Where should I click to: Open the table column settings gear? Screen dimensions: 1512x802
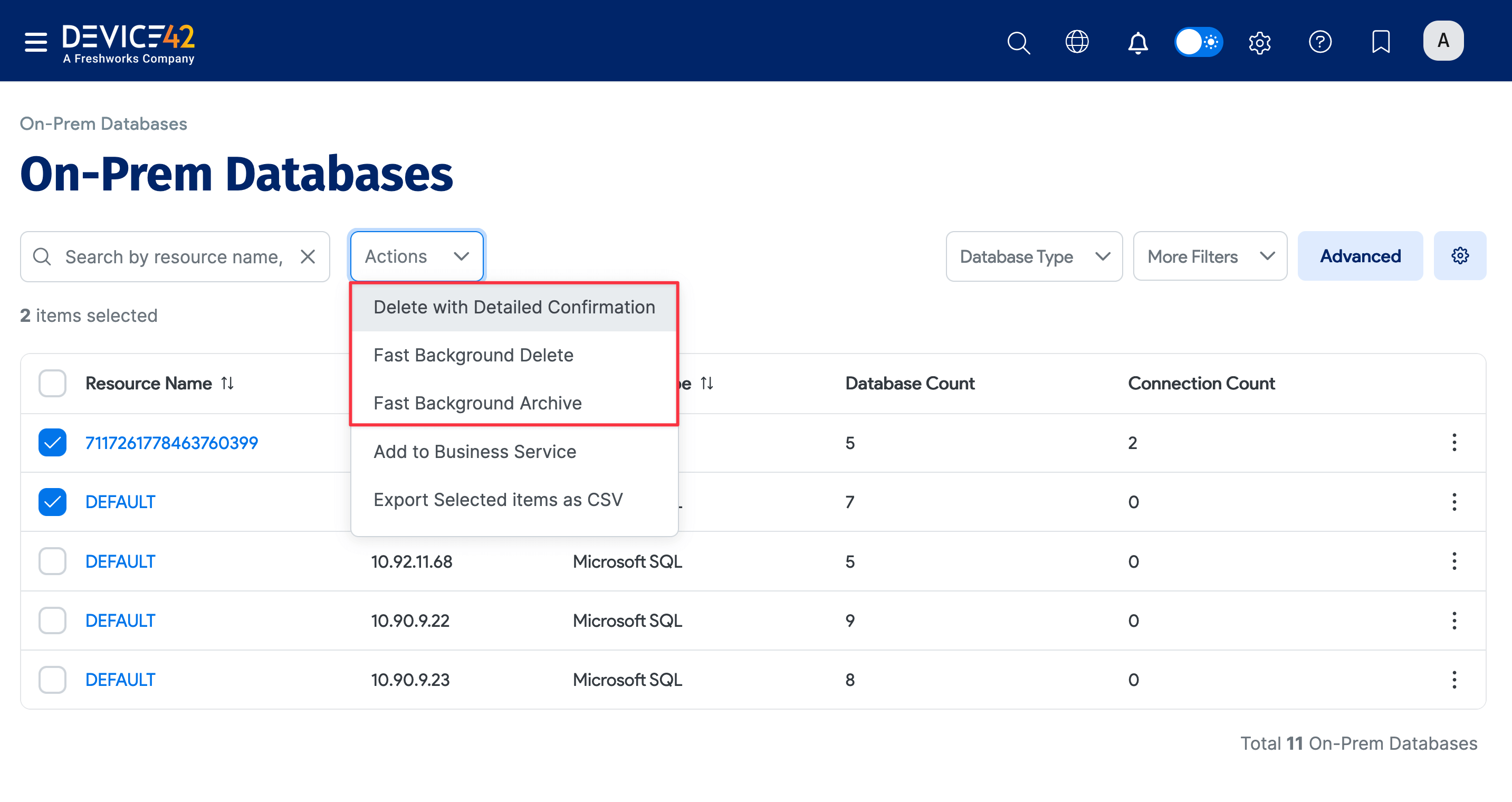click(x=1460, y=255)
